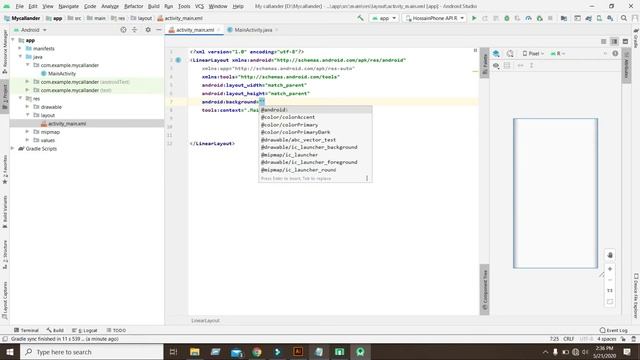The image size is (640, 360).
Task: Click the 1:1 zoom preview button
Action: [x=610, y=291]
